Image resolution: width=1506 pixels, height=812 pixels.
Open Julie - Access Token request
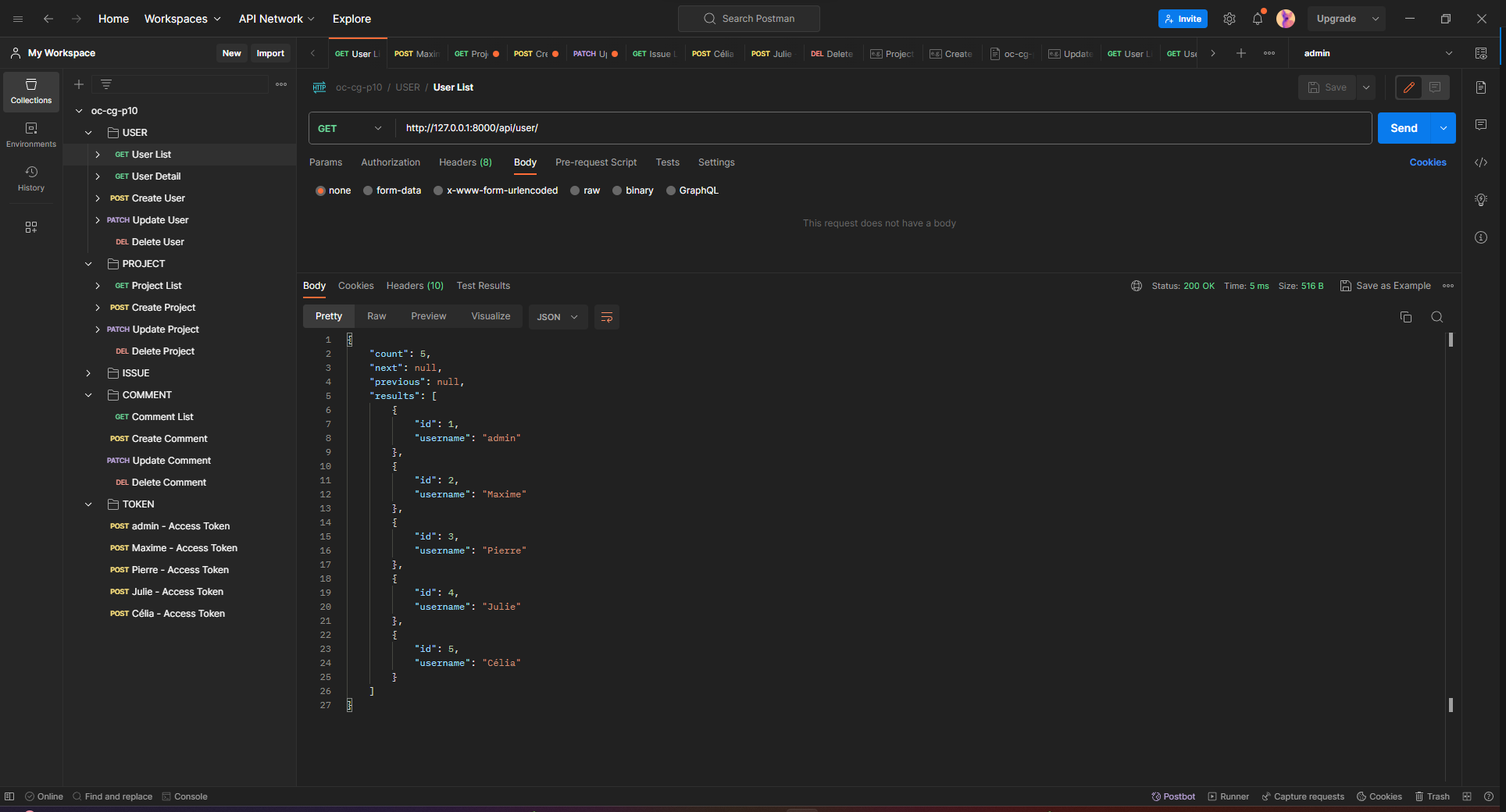177,592
